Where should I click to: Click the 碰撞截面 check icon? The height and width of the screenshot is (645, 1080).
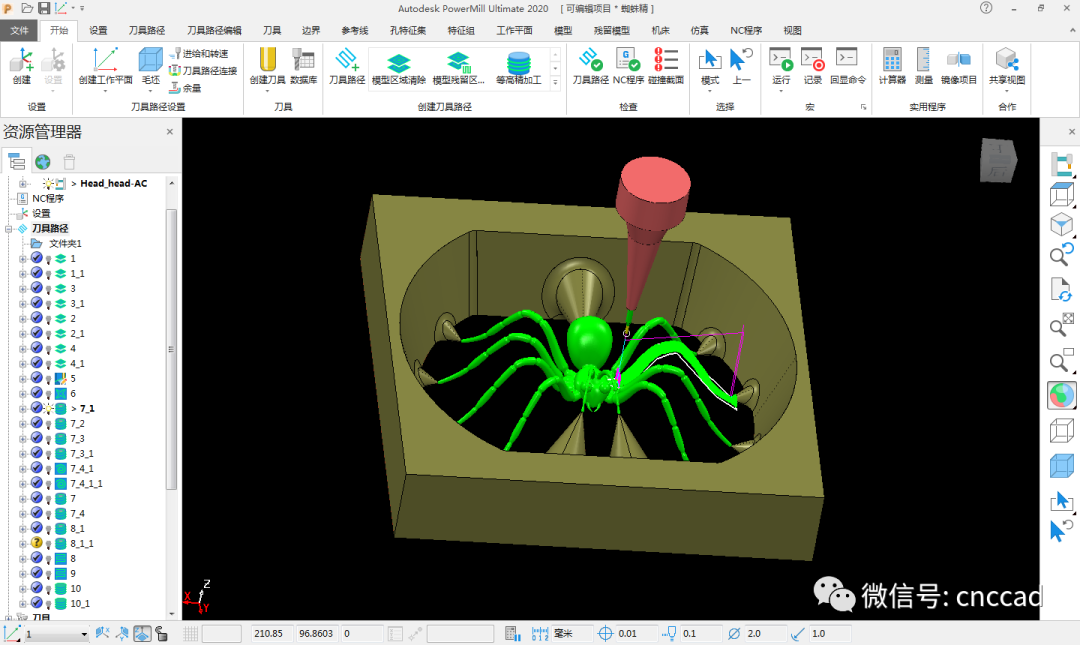(666, 66)
